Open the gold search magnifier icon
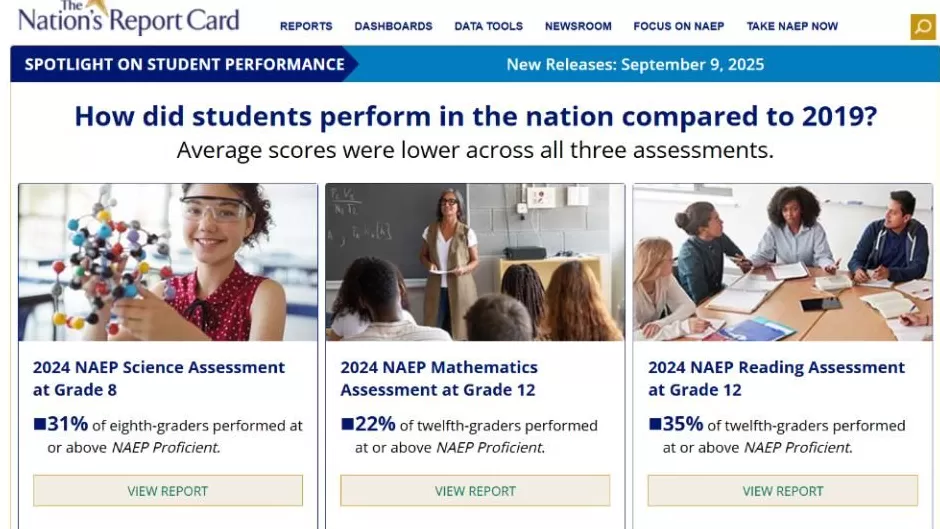The height and width of the screenshot is (529, 940). 922,27
